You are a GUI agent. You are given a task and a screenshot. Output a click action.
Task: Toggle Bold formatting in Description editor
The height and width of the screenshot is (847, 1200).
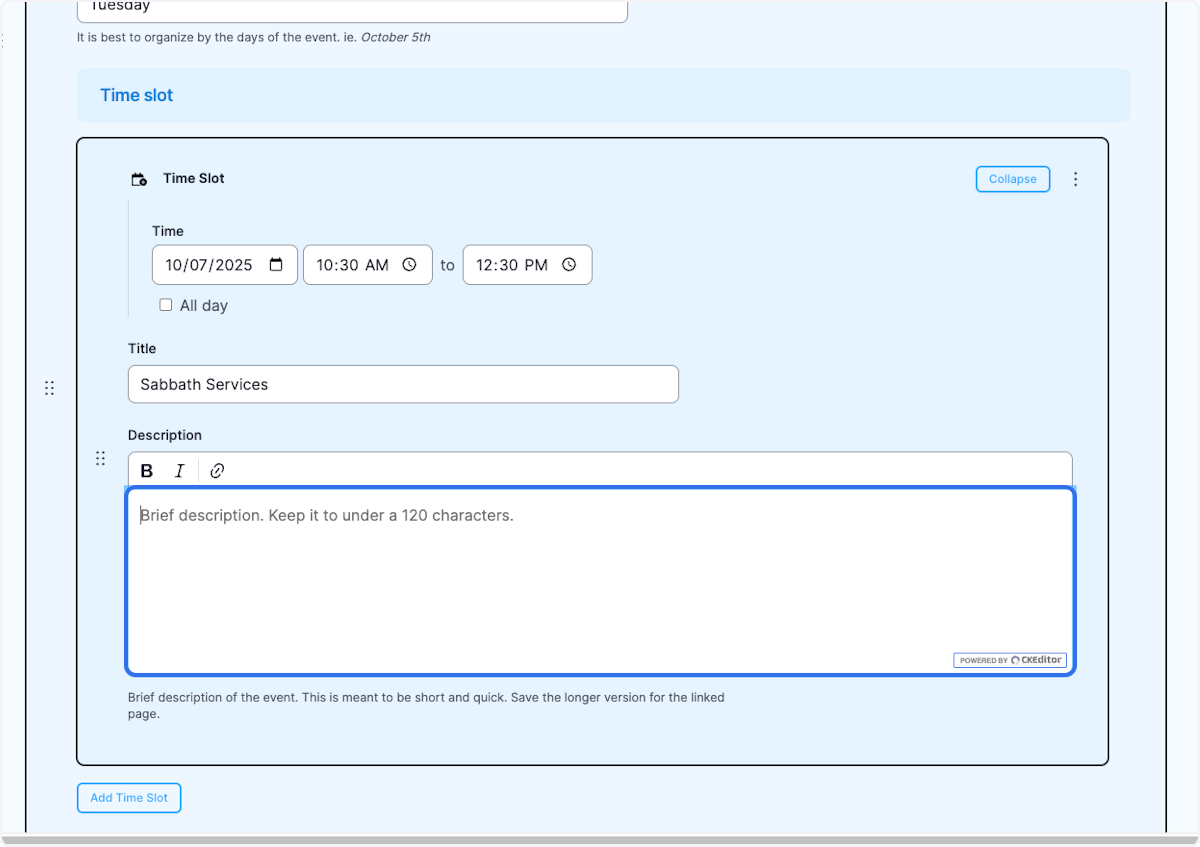[x=147, y=471]
